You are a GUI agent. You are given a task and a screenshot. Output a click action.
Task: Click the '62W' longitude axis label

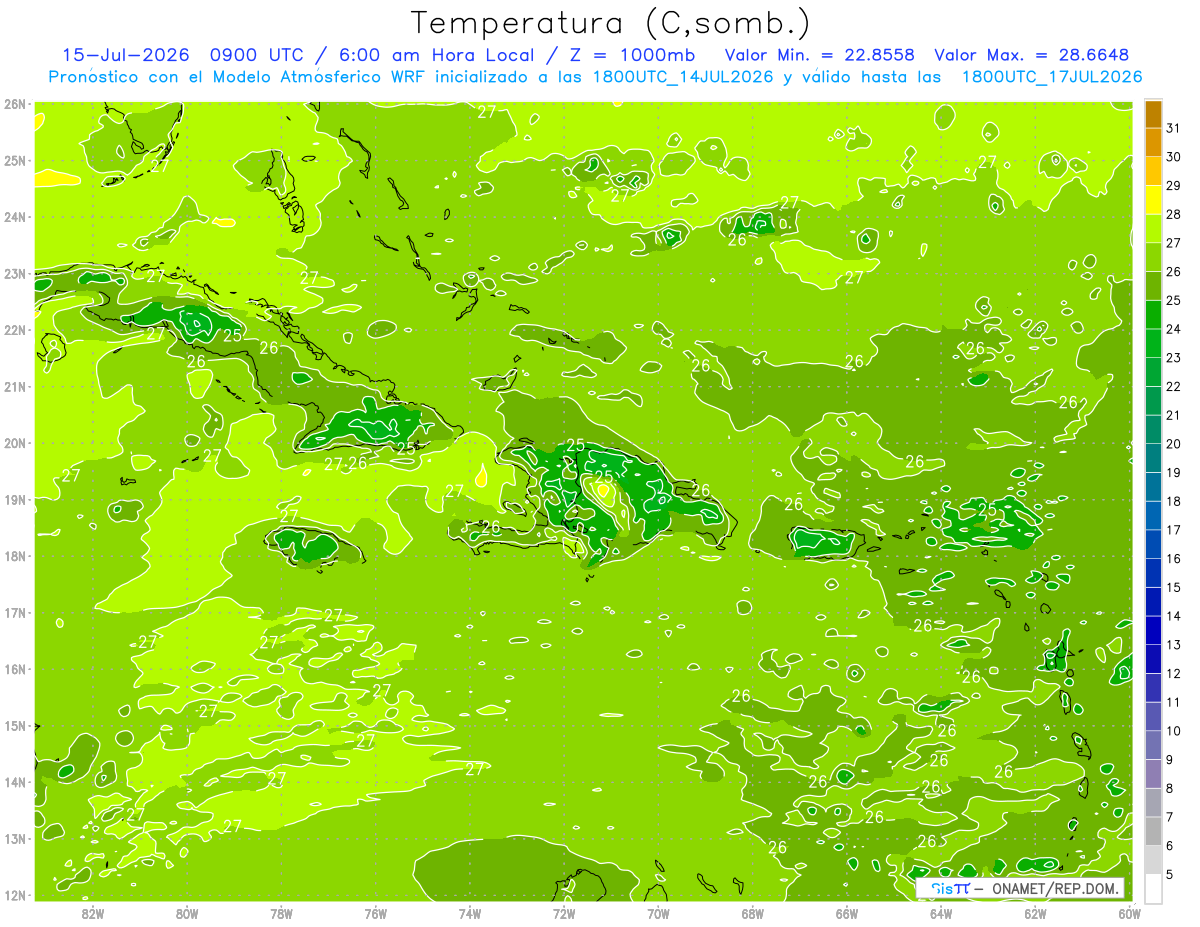[1035, 913]
